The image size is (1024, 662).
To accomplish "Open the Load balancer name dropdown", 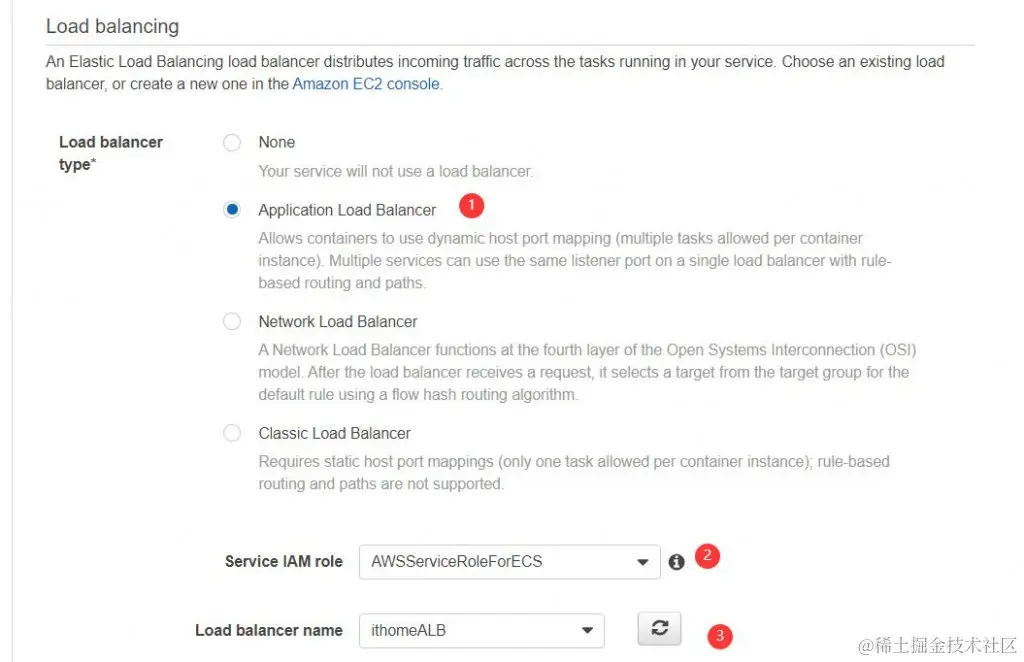I will click(481, 631).
